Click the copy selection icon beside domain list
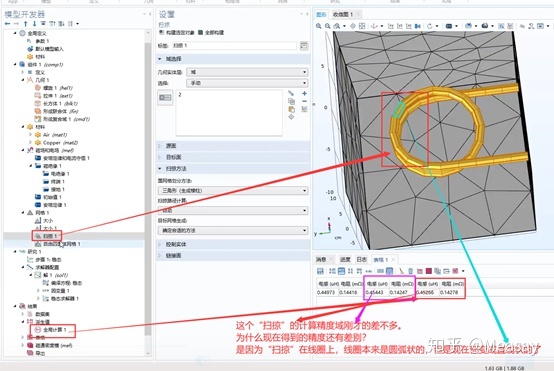554x371 pixels. click(291, 101)
